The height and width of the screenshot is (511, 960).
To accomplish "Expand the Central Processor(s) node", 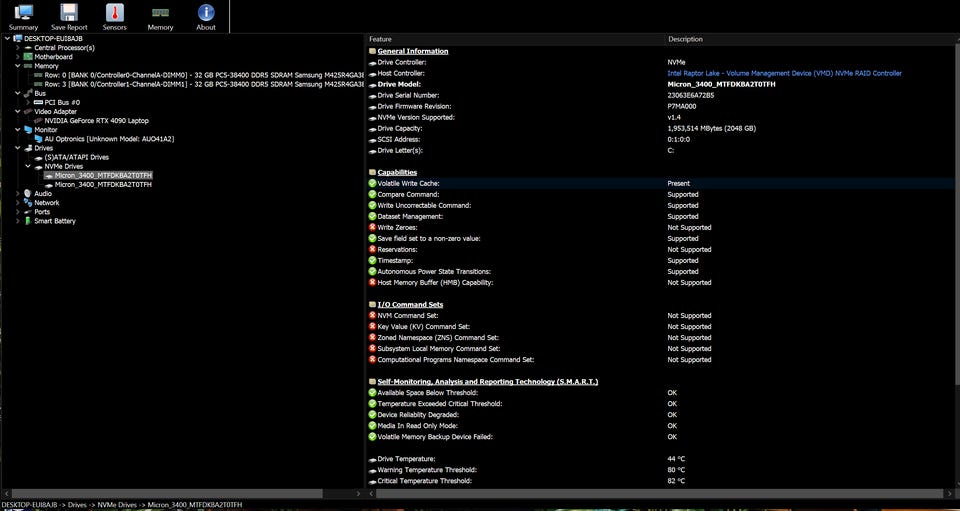I will (18, 48).
